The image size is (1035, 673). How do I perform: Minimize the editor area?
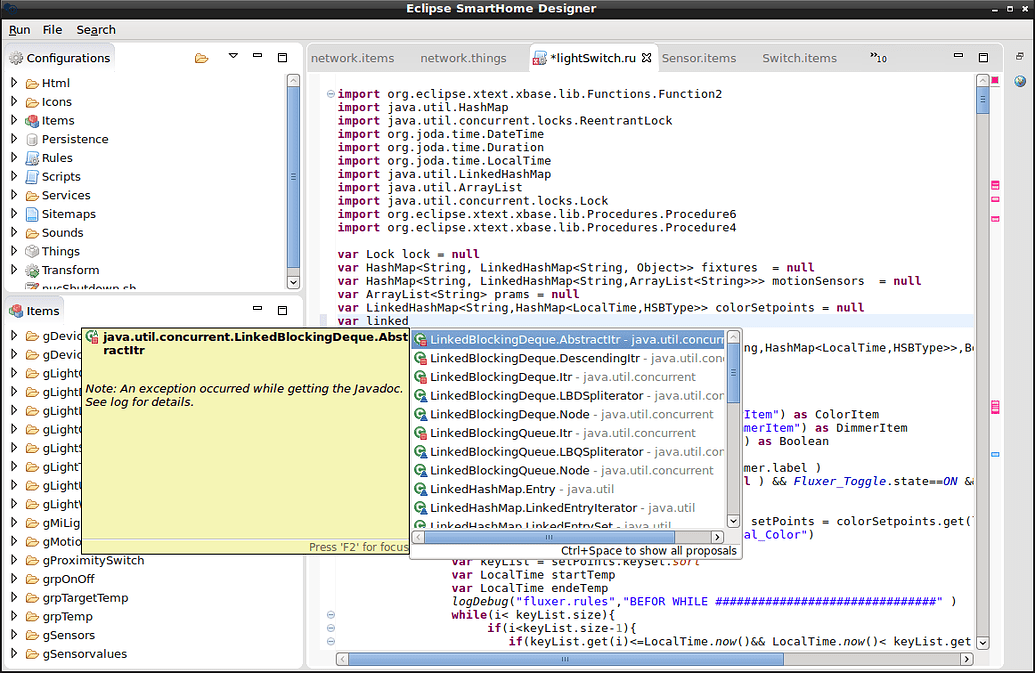[x=957, y=57]
